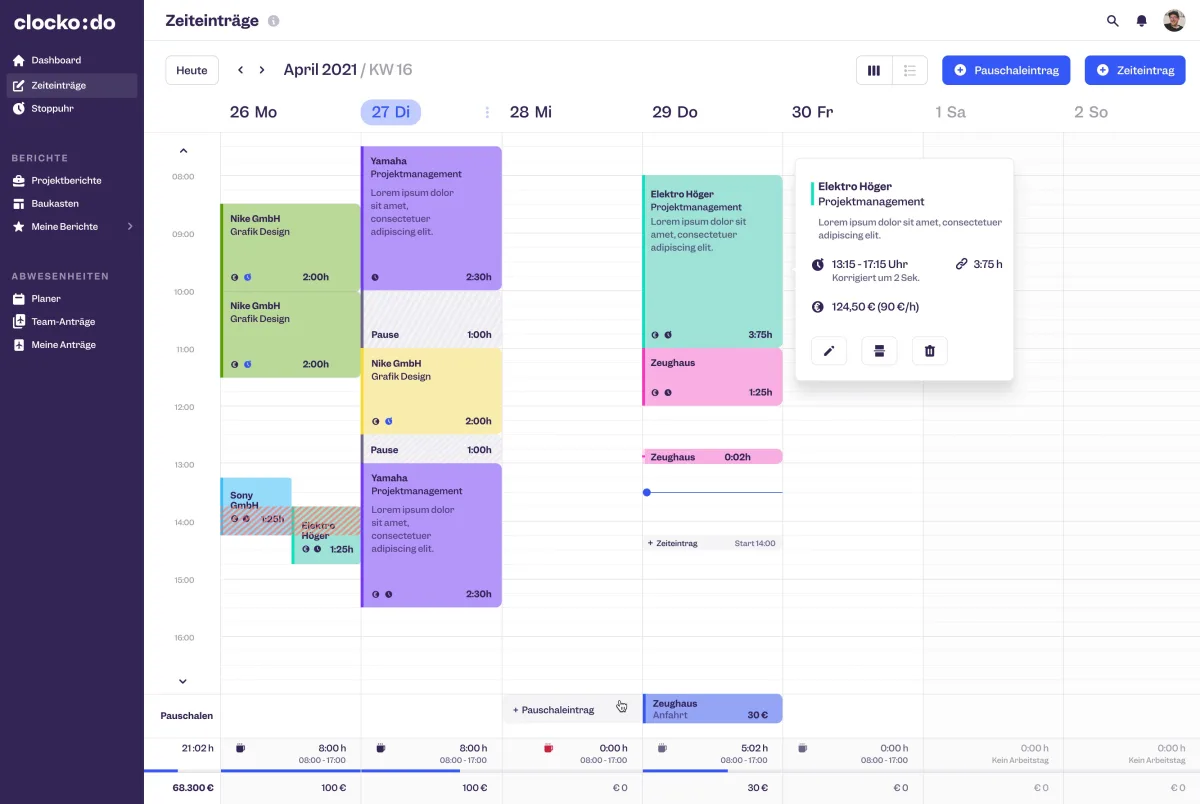
Task: Switch to list view
Action: [x=910, y=70]
